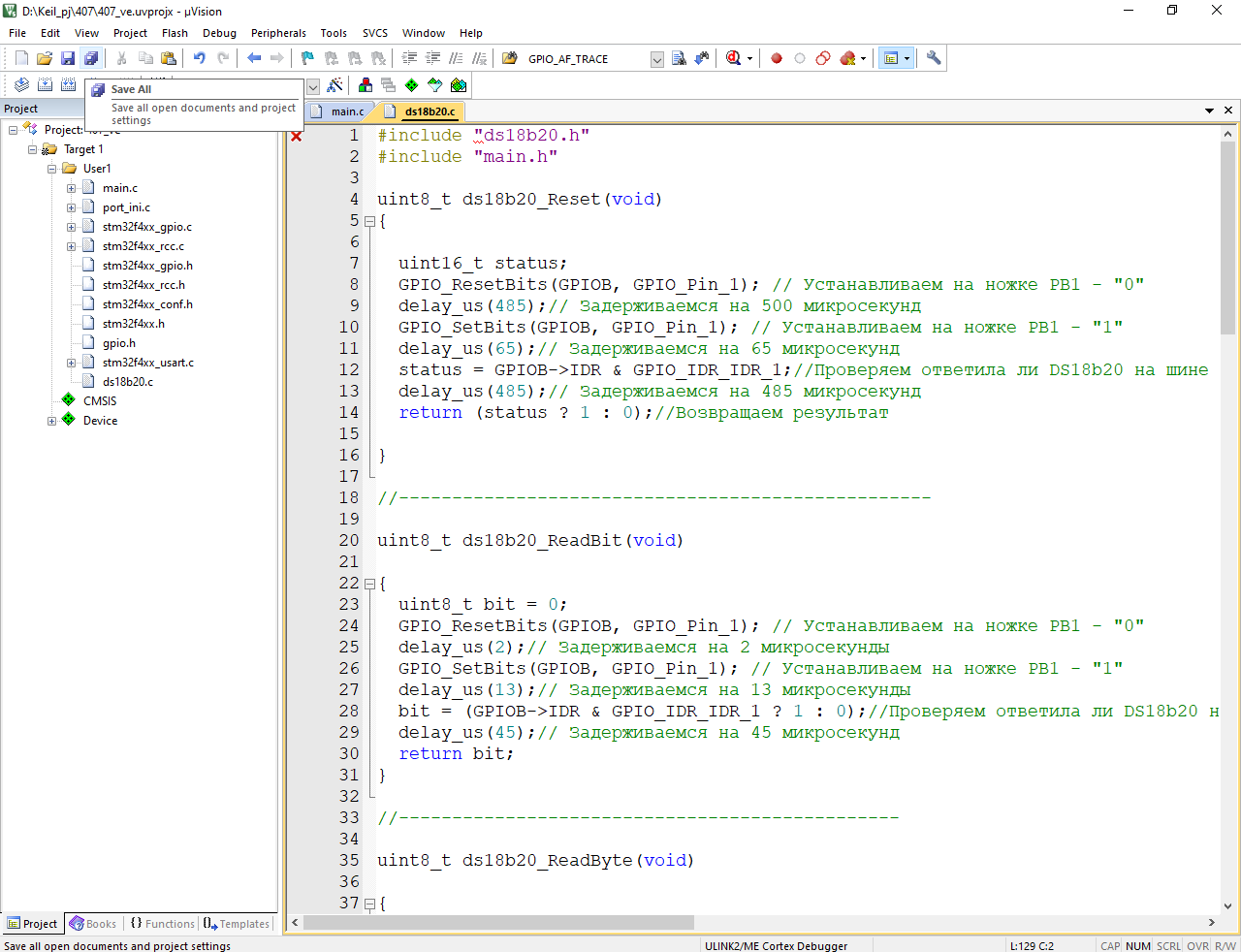Undo the last edit
The image size is (1241, 952).
[x=199, y=58]
